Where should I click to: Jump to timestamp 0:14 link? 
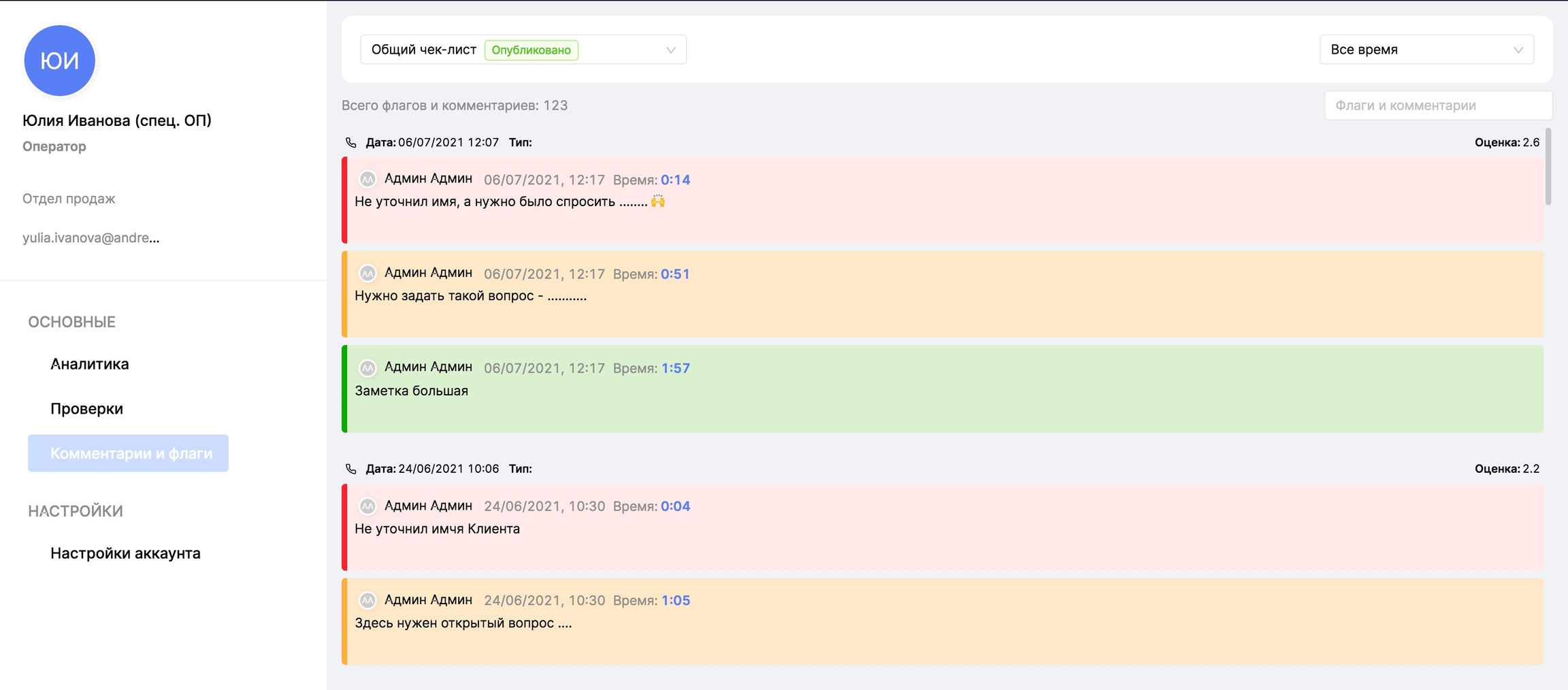coord(675,180)
